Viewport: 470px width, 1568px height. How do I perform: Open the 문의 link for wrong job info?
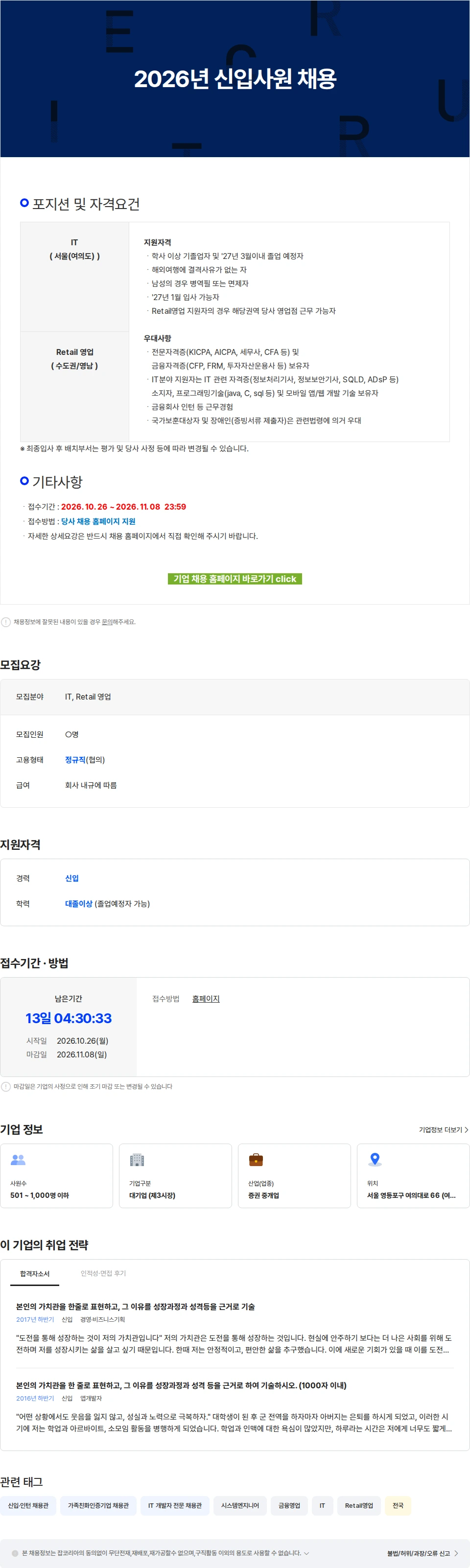click(107, 622)
